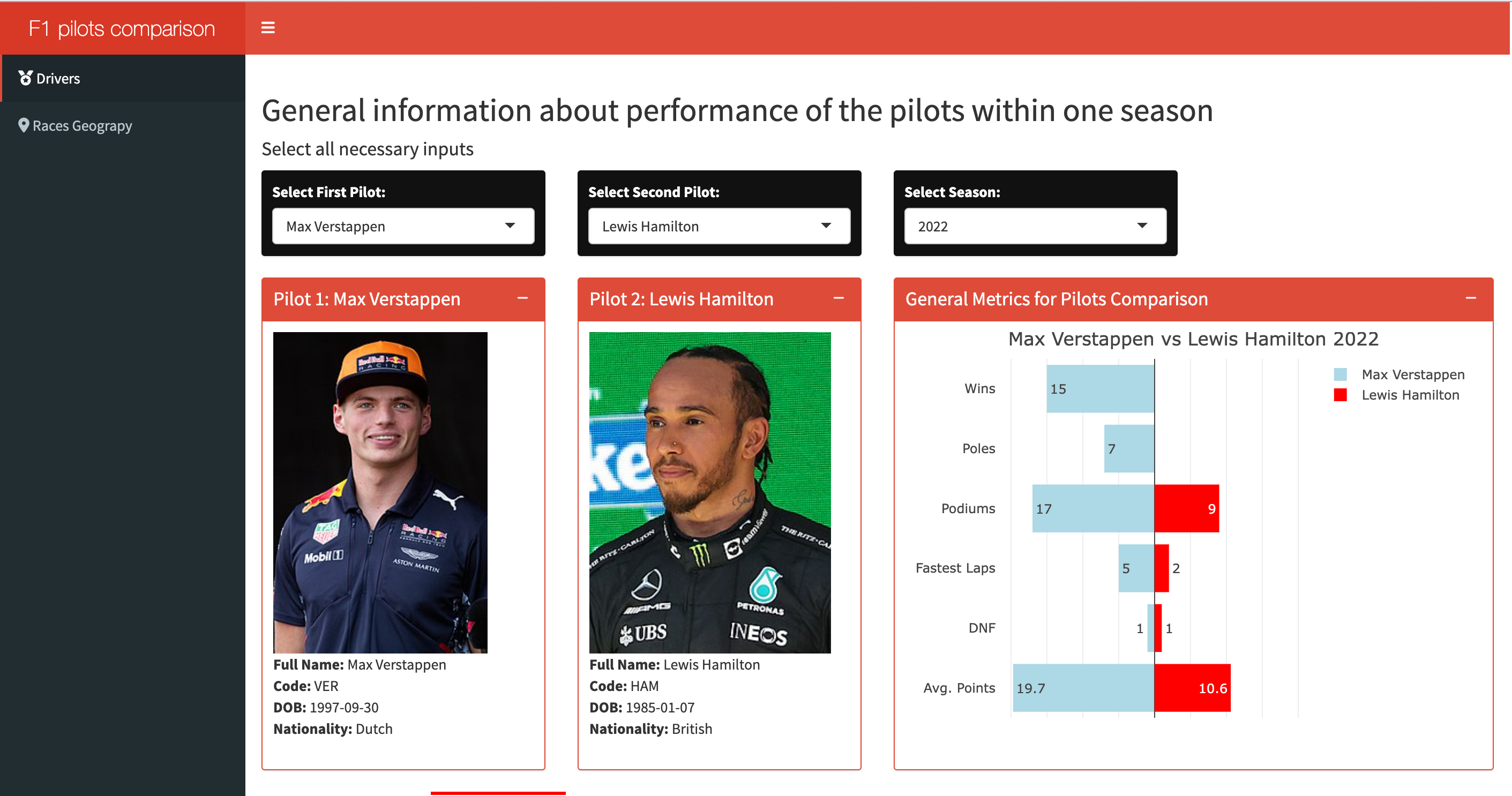Collapse the General Metrics comparison box

[1470, 298]
